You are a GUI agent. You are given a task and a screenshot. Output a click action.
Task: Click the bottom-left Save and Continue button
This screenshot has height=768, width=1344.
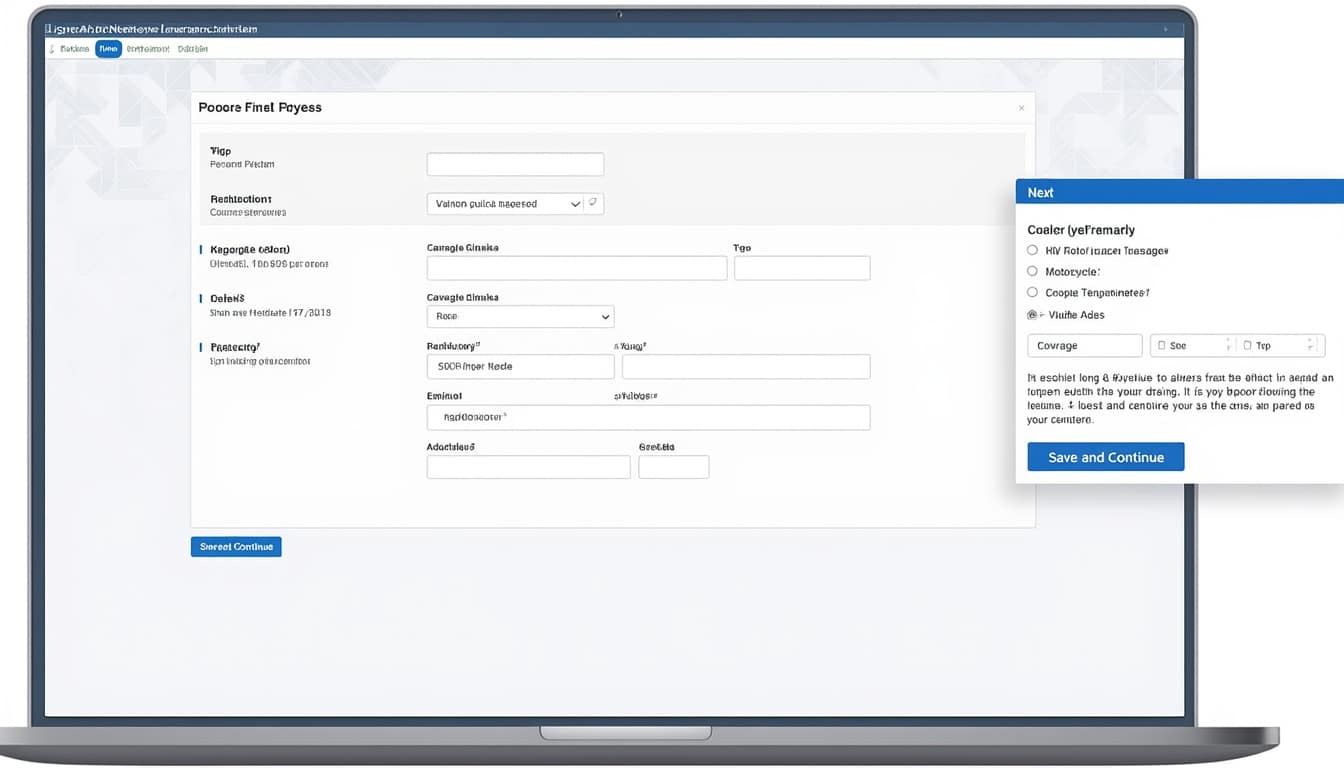tap(236, 546)
